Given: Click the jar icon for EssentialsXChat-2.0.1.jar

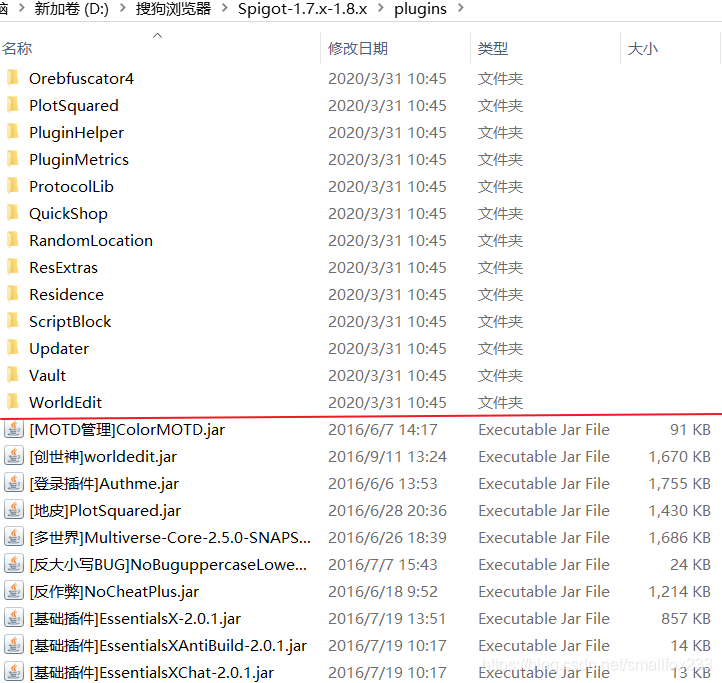Looking at the screenshot, I should [x=14, y=672].
